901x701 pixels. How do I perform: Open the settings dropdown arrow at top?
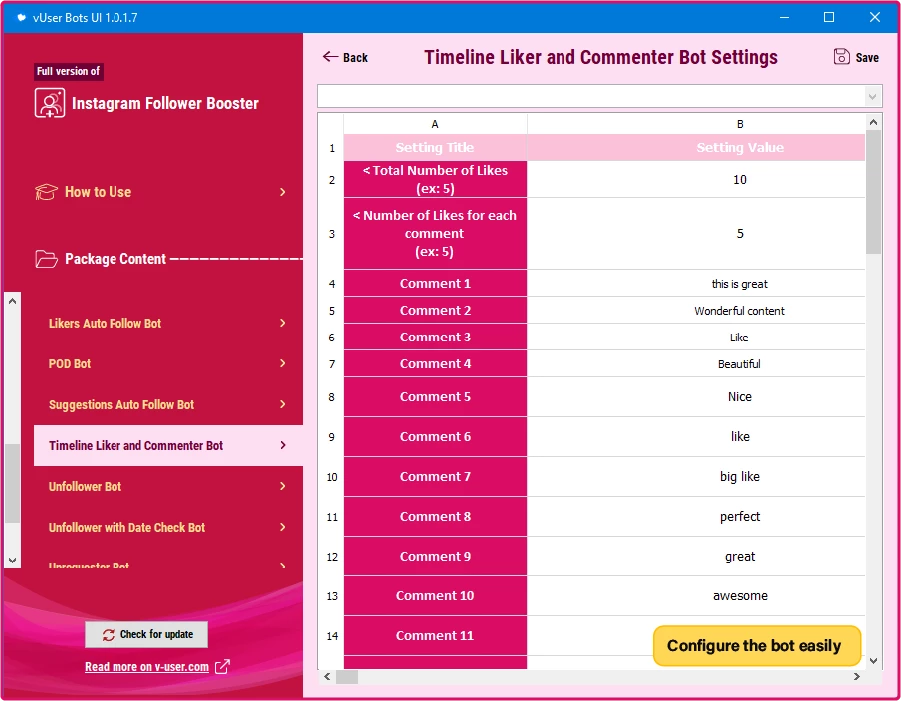pos(872,97)
